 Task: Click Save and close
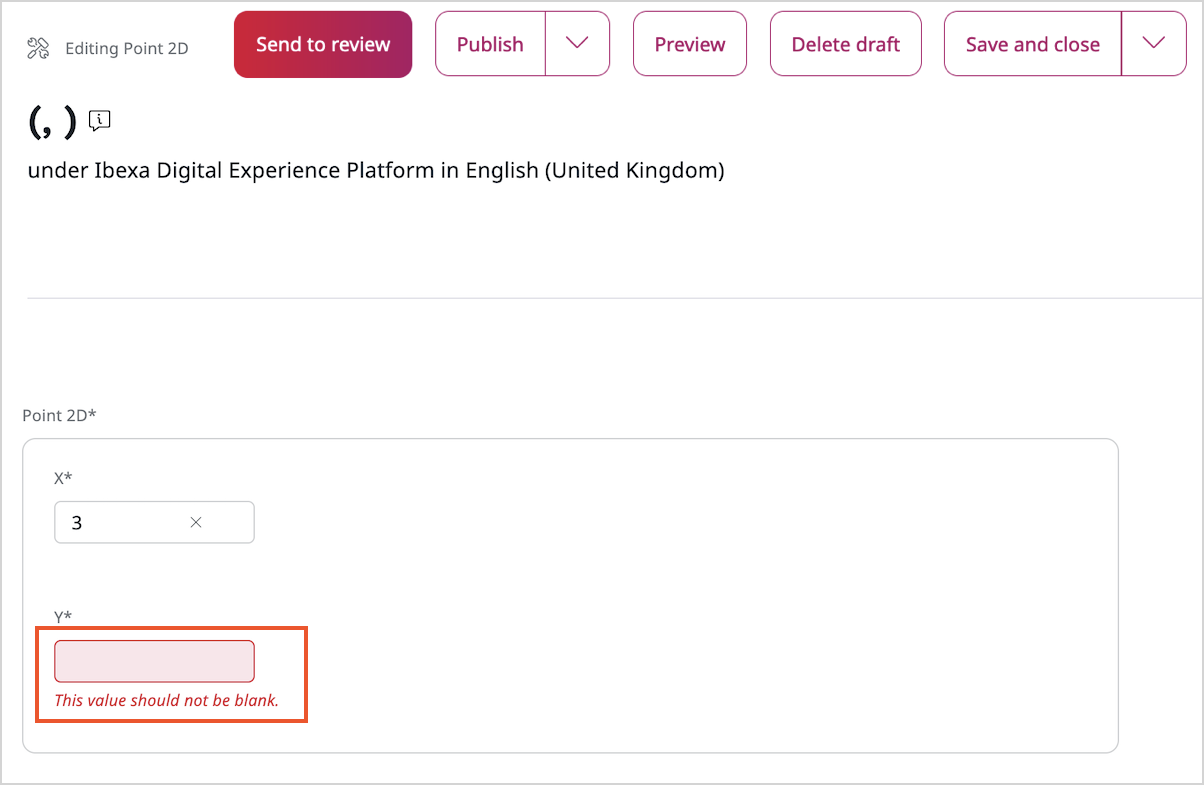click(1032, 44)
